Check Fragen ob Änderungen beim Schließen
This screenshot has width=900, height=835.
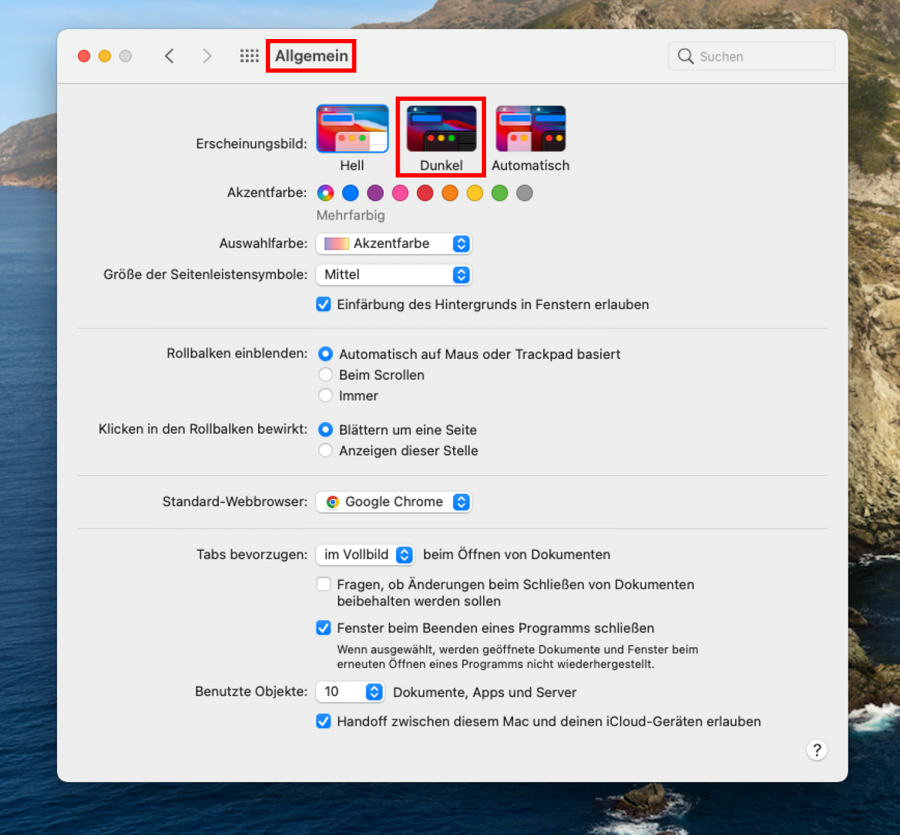pyautogui.click(x=323, y=584)
